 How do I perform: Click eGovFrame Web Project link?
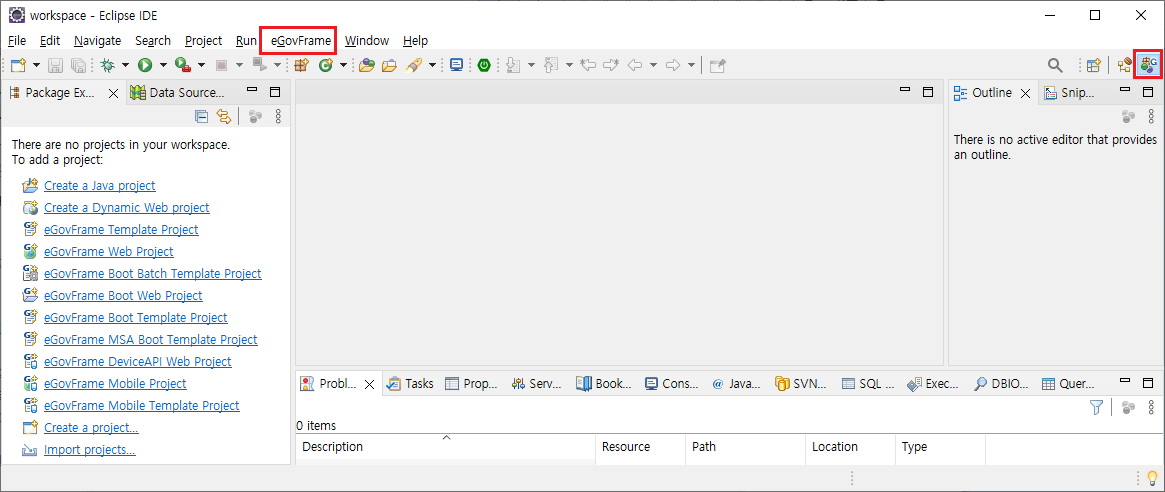[108, 252]
